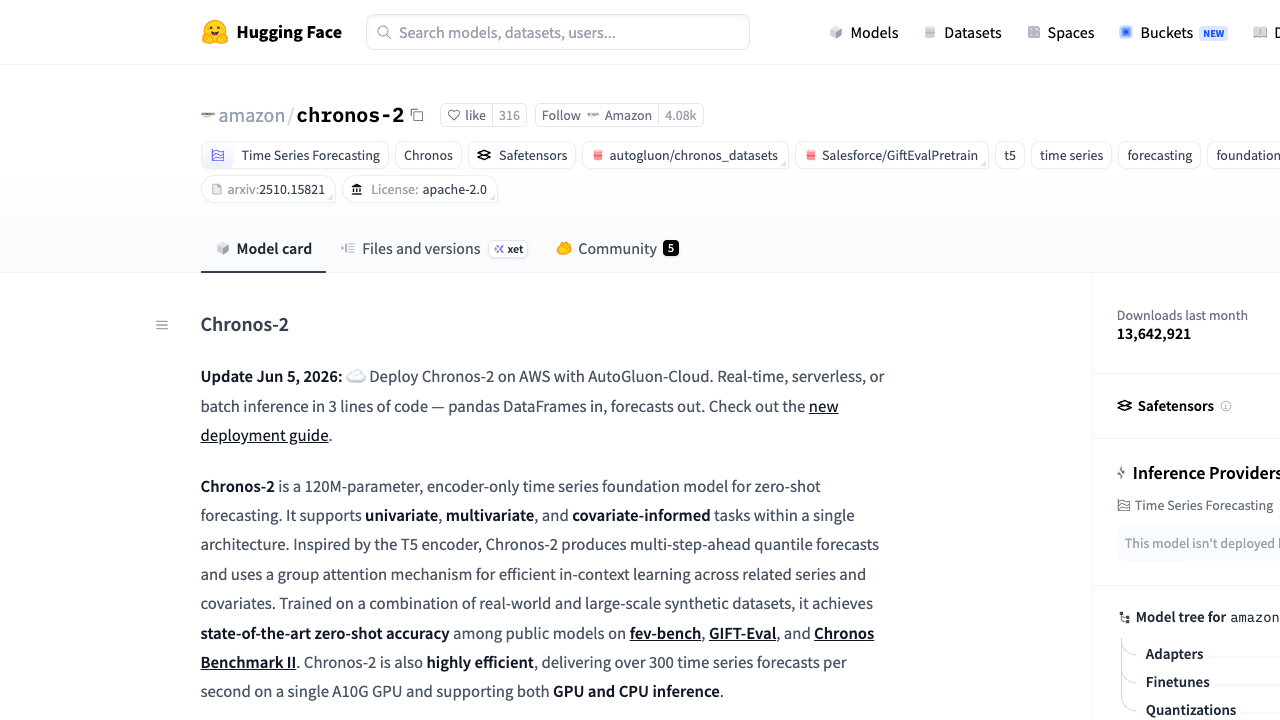Open the Community tab

point(617,248)
